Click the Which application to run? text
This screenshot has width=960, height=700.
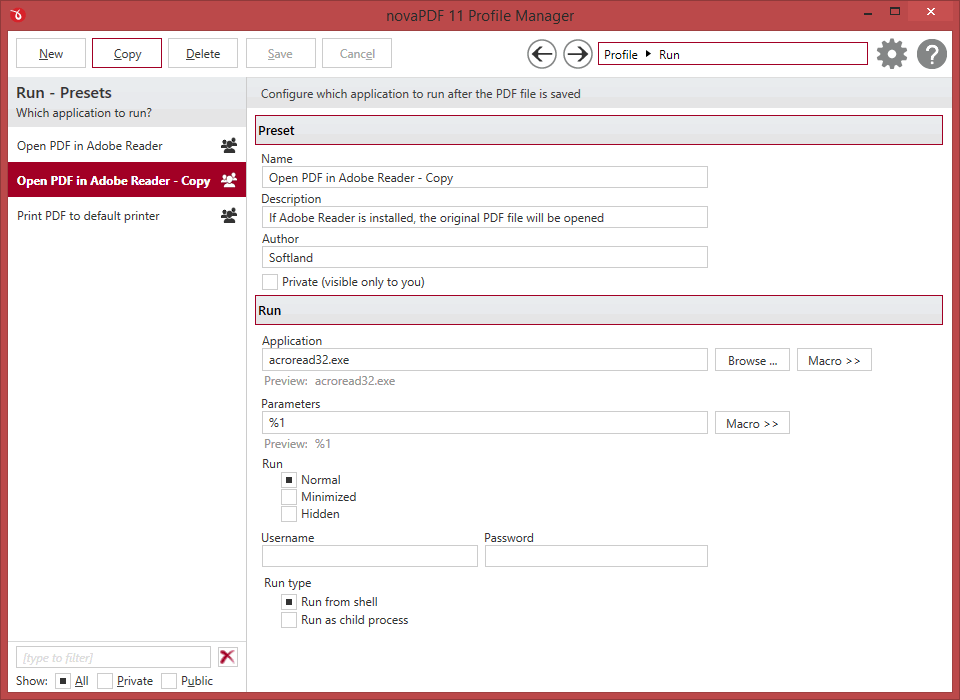pos(84,113)
